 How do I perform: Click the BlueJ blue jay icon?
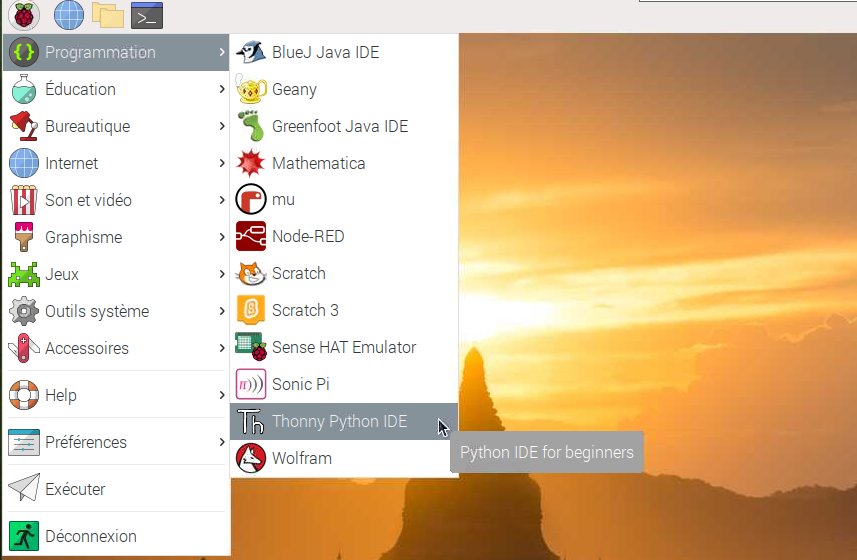(250, 52)
